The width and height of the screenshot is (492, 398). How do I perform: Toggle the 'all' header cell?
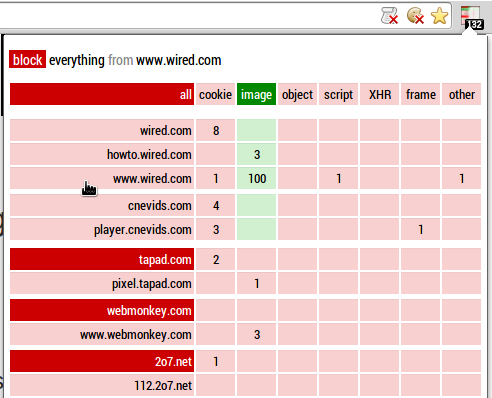102,94
